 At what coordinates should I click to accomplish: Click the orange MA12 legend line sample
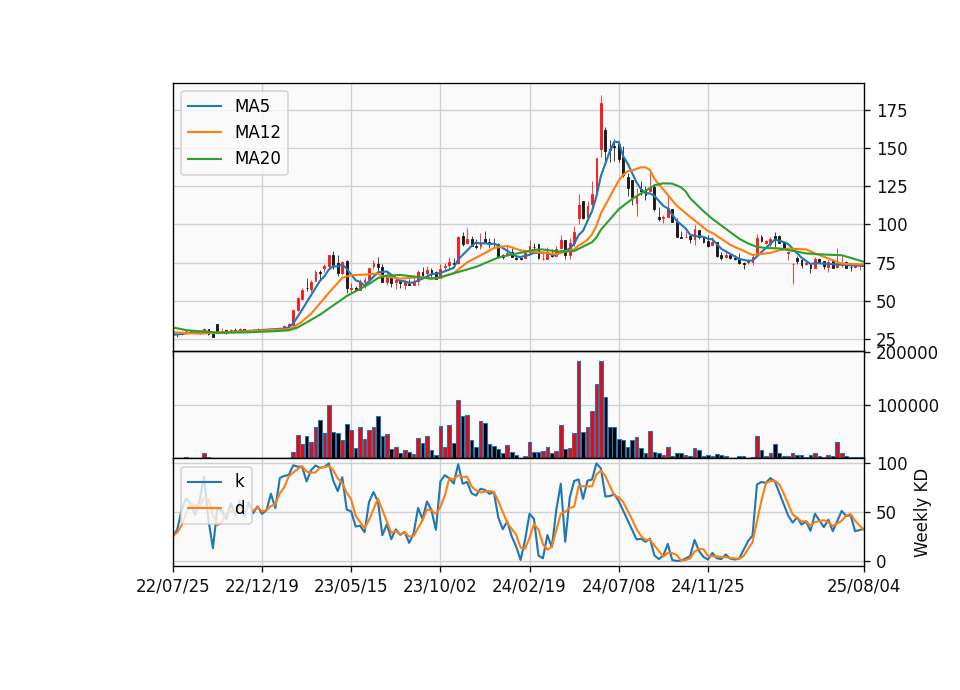tap(204, 132)
